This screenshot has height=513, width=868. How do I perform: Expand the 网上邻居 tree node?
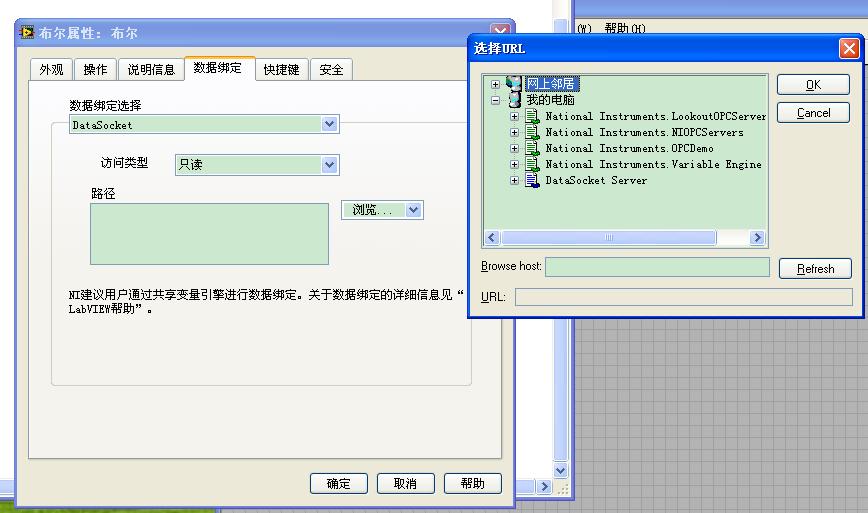495,84
